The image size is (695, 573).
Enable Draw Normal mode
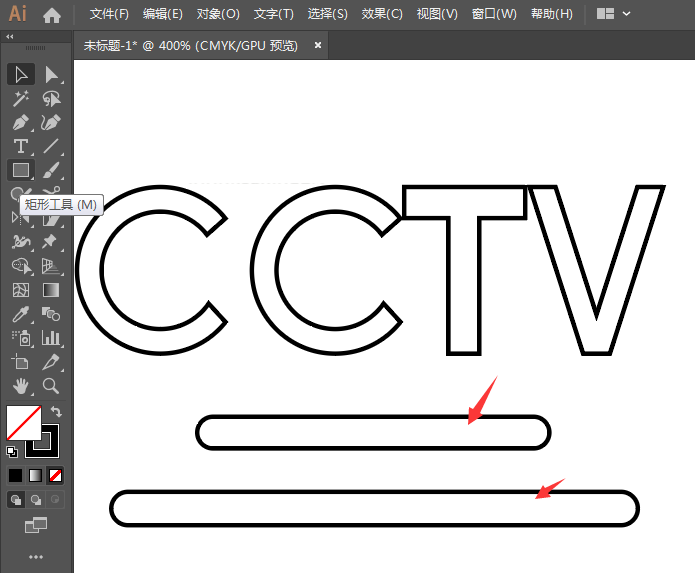pyautogui.click(x=16, y=499)
